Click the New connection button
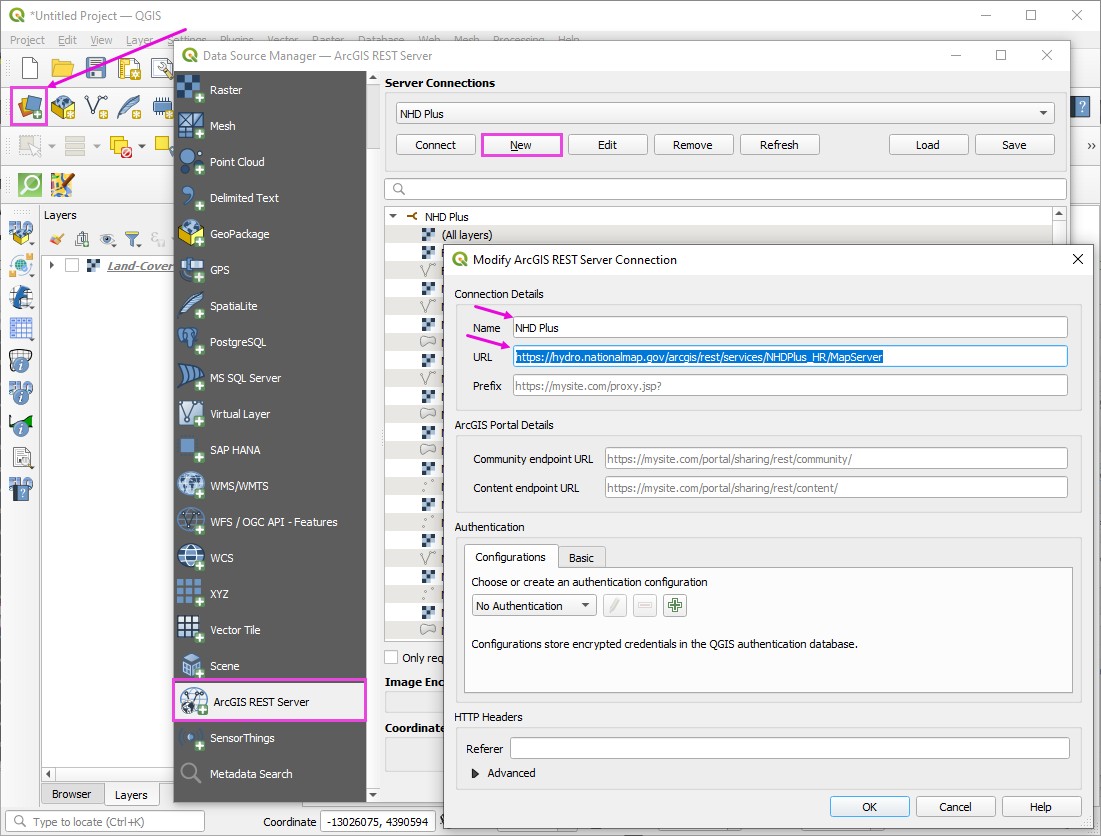Screen dimensions: 1101x836 click(521, 145)
